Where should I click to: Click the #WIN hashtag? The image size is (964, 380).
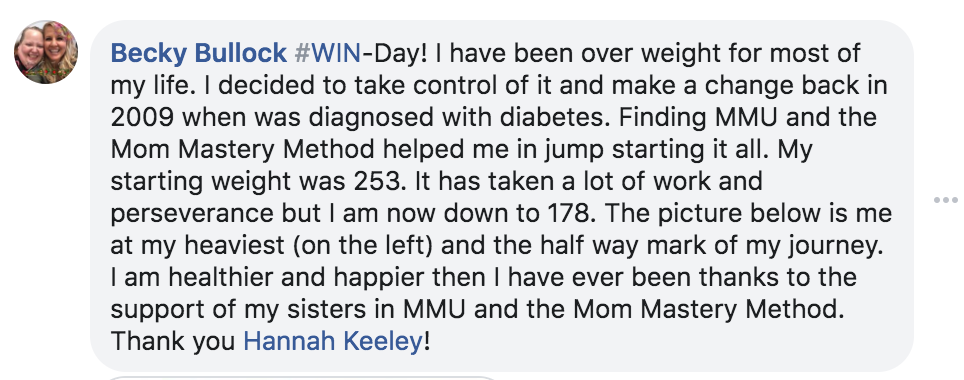(328, 53)
